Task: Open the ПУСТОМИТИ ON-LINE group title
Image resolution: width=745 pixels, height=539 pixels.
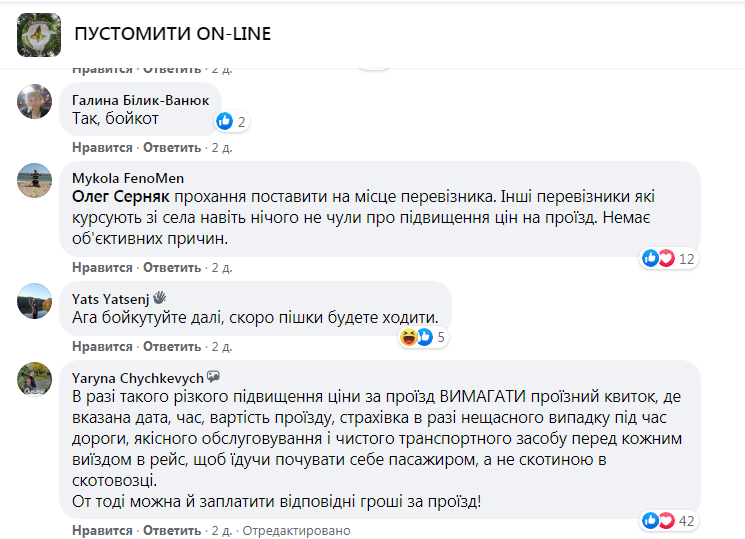Action: (x=172, y=35)
